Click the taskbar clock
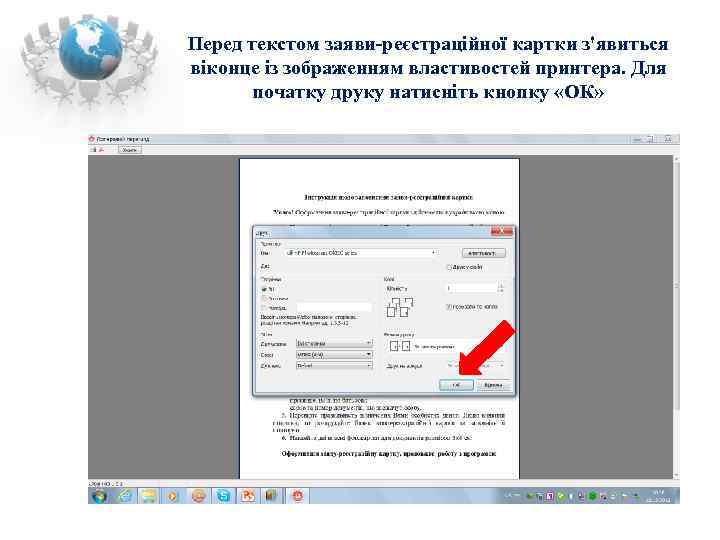 tap(659, 496)
